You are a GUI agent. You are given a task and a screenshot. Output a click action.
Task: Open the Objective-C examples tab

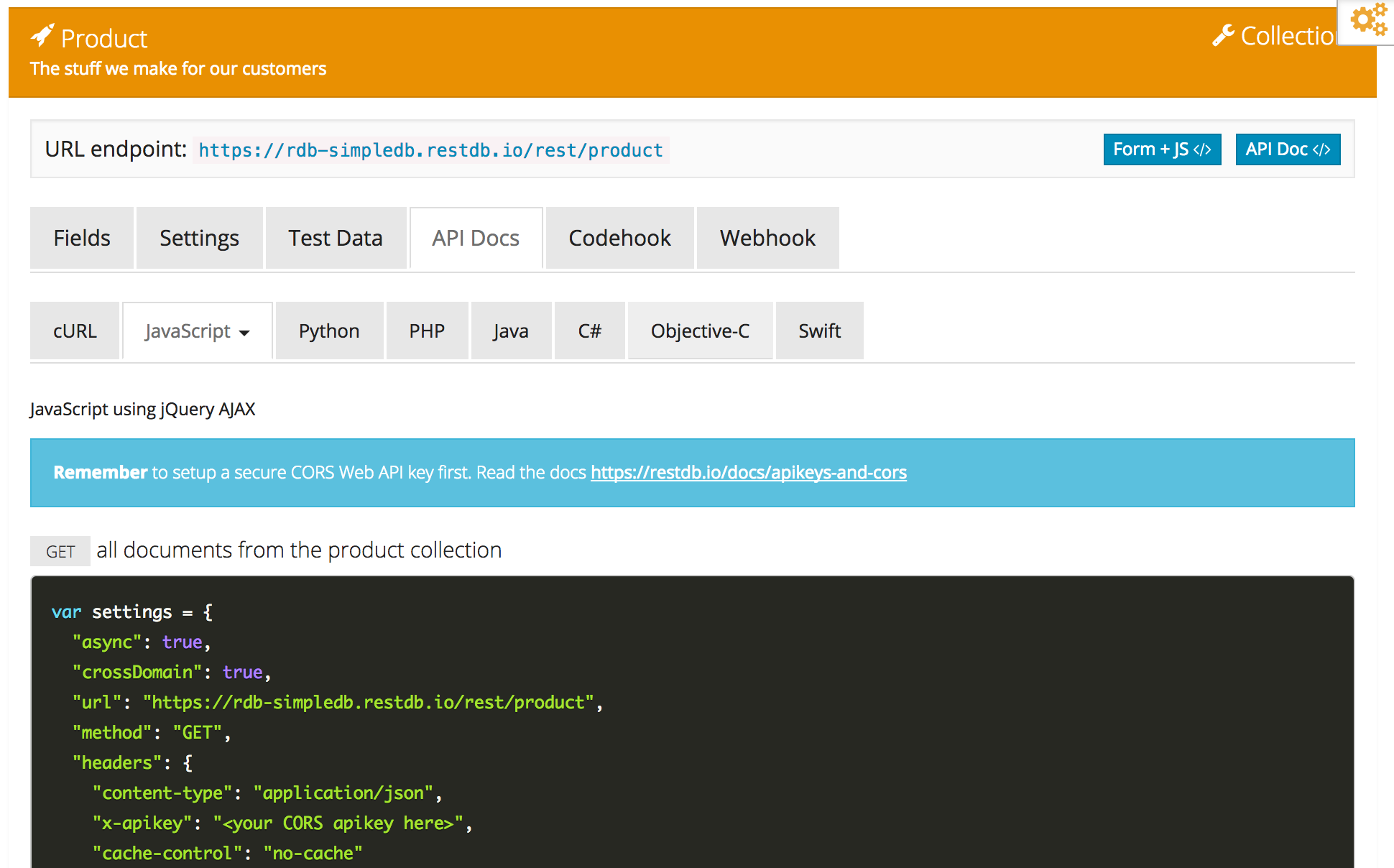[x=700, y=331]
